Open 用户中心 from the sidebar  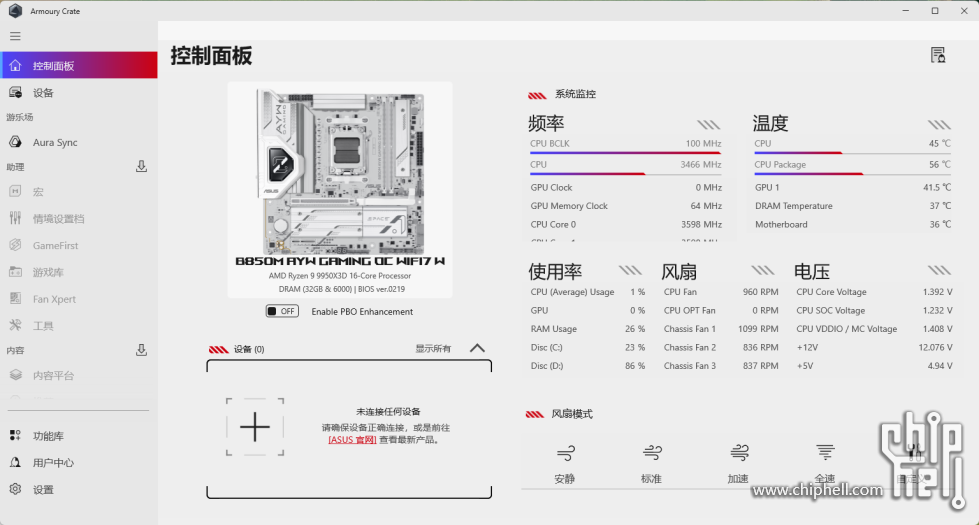click(x=79, y=463)
